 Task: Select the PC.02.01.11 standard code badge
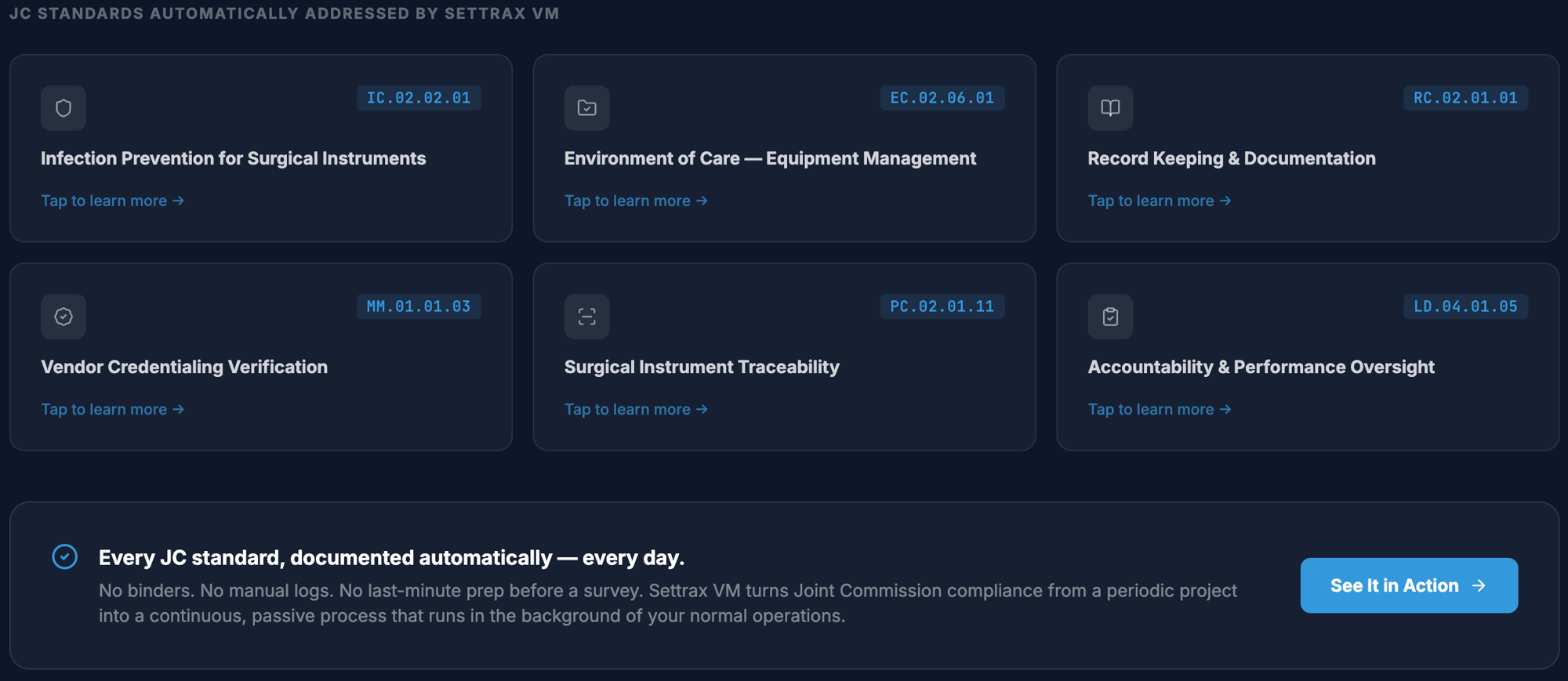(x=942, y=306)
